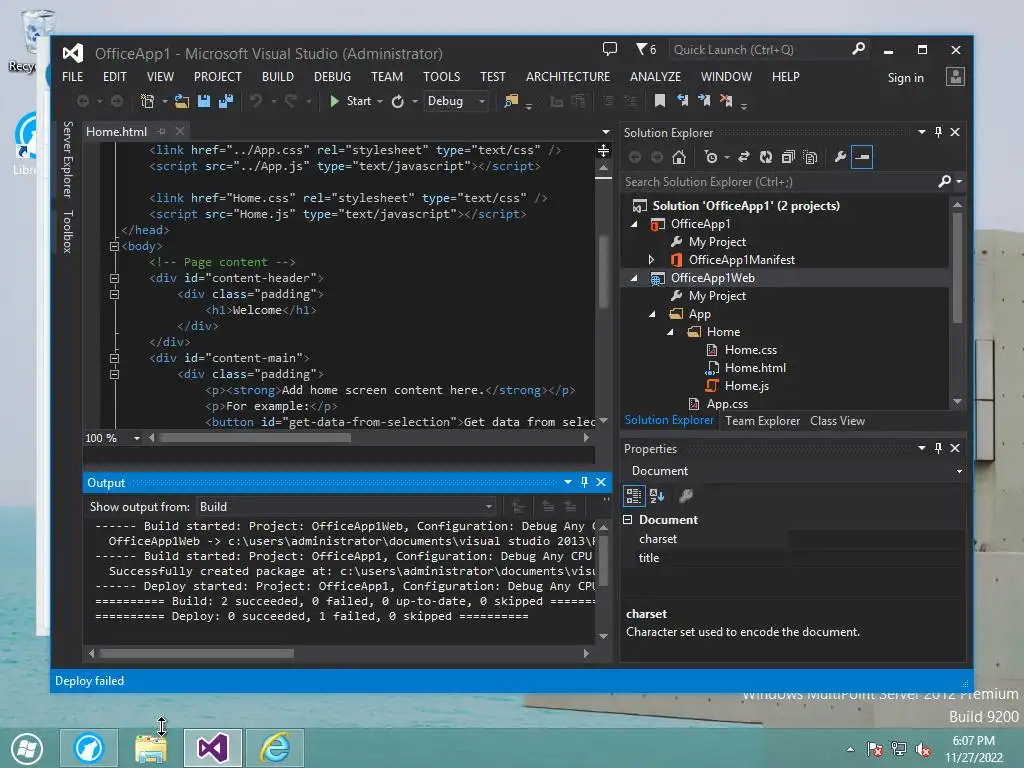Click Sync with Active Document arrows icon
This screenshot has height=768, width=1024.
tap(743, 157)
